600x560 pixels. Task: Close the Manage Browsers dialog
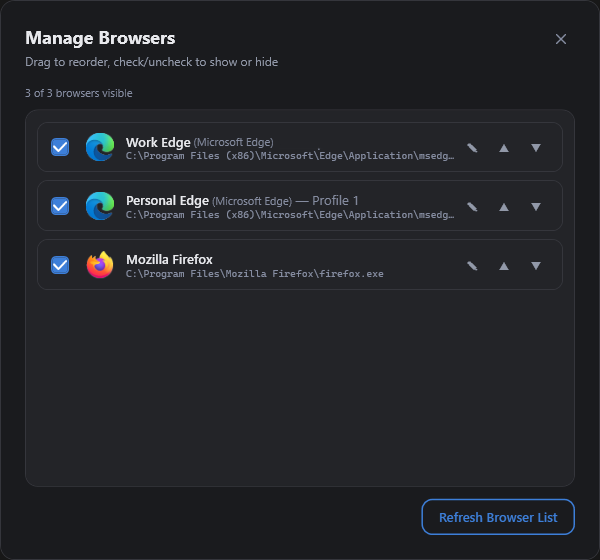pyautogui.click(x=561, y=39)
